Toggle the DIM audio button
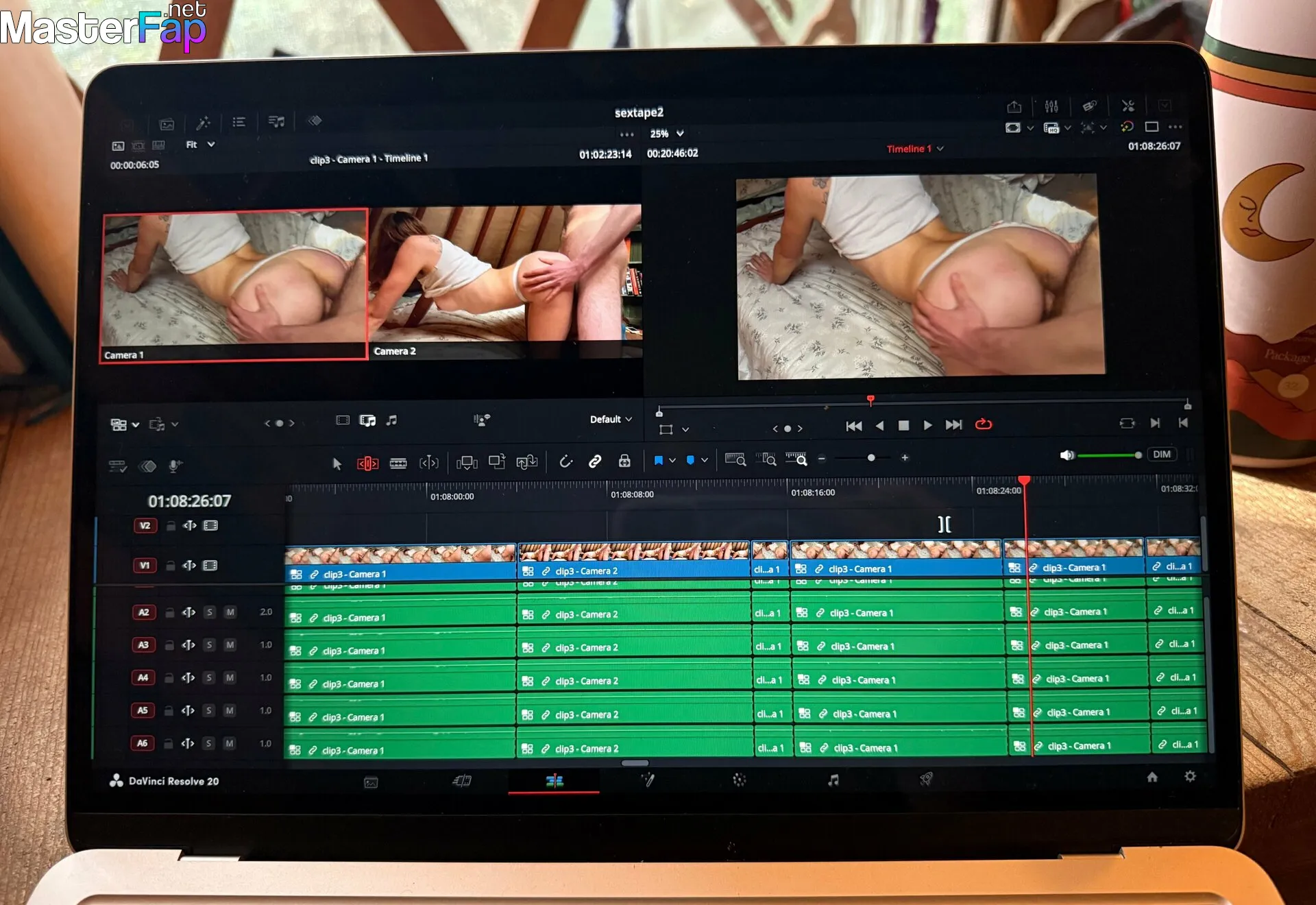This screenshot has height=905, width=1316. pos(1161,455)
